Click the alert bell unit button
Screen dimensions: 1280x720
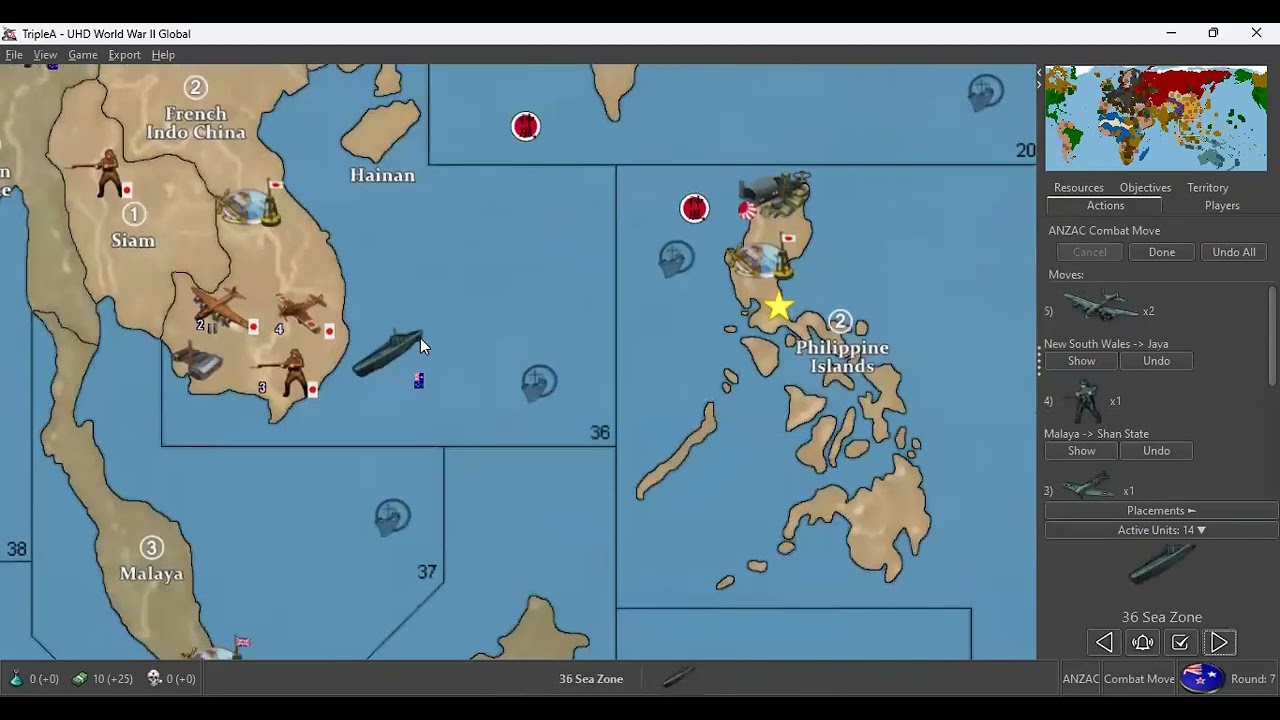click(x=1143, y=643)
